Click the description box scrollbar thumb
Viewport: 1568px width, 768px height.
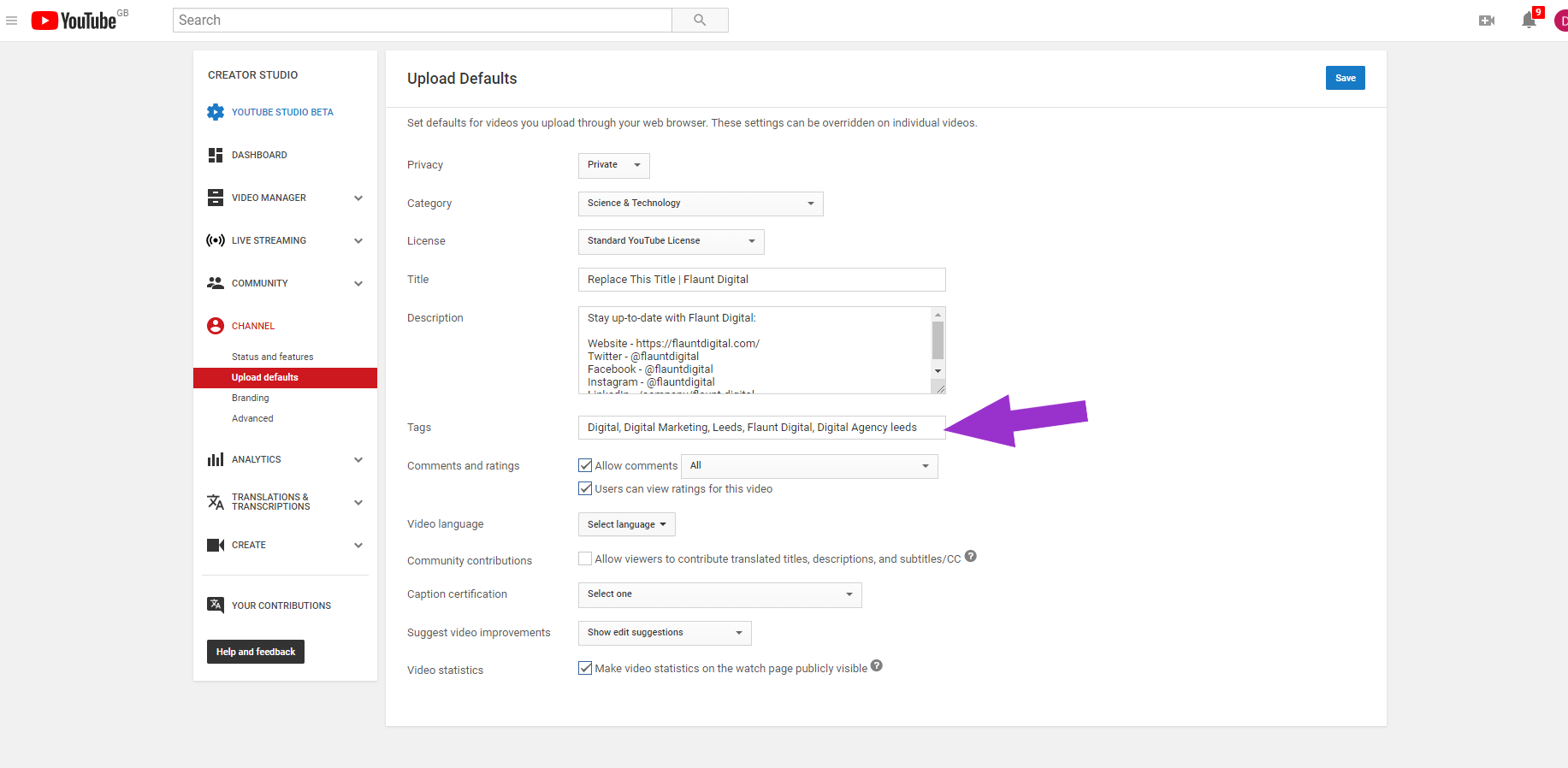point(938,340)
